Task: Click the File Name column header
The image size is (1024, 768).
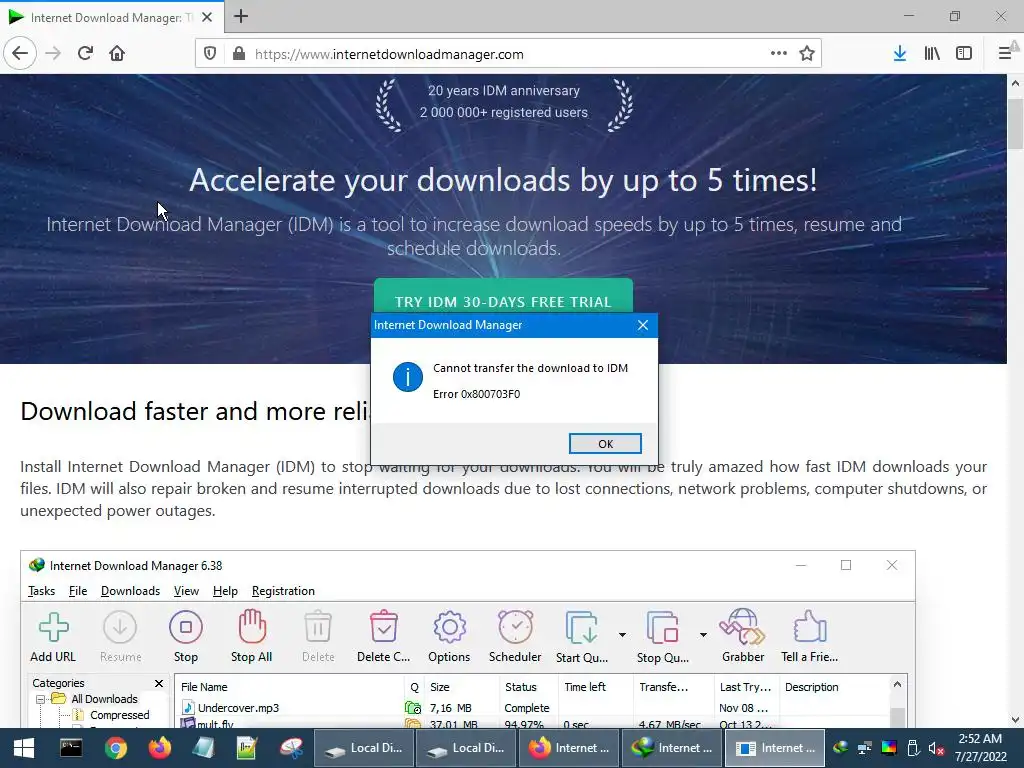Action: point(289,687)
